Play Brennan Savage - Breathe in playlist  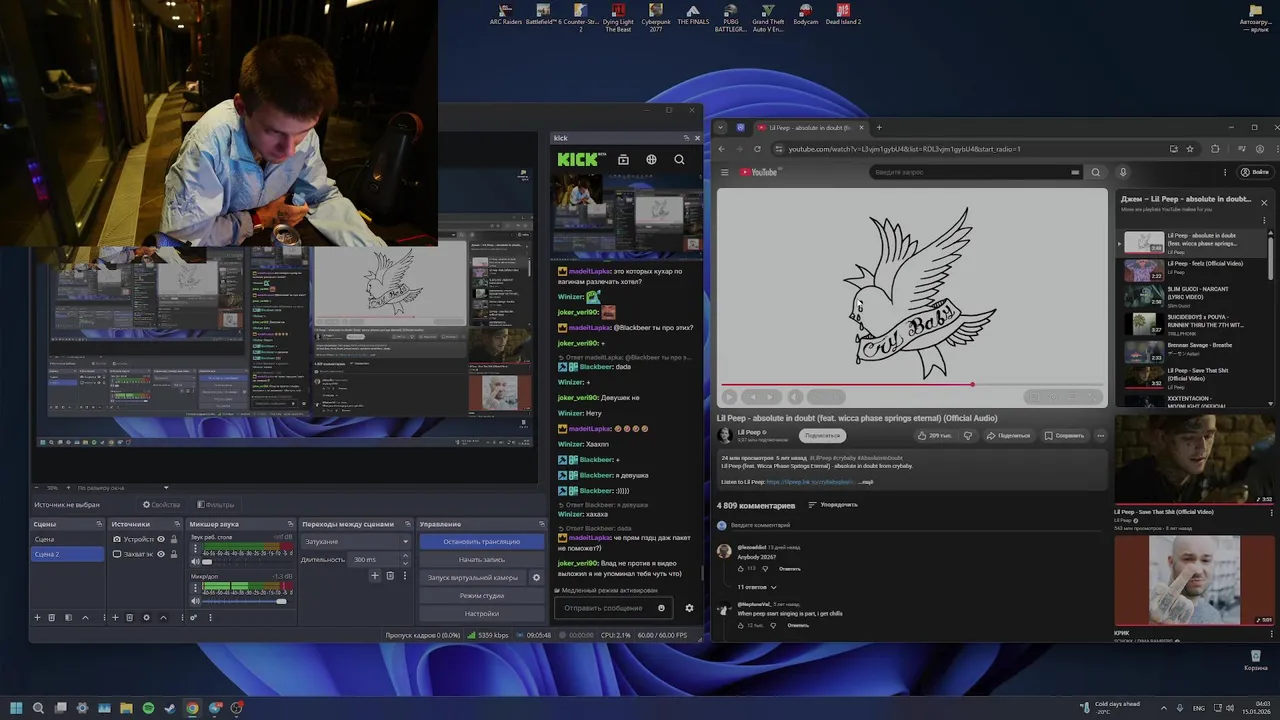(x=1193, y=351)
